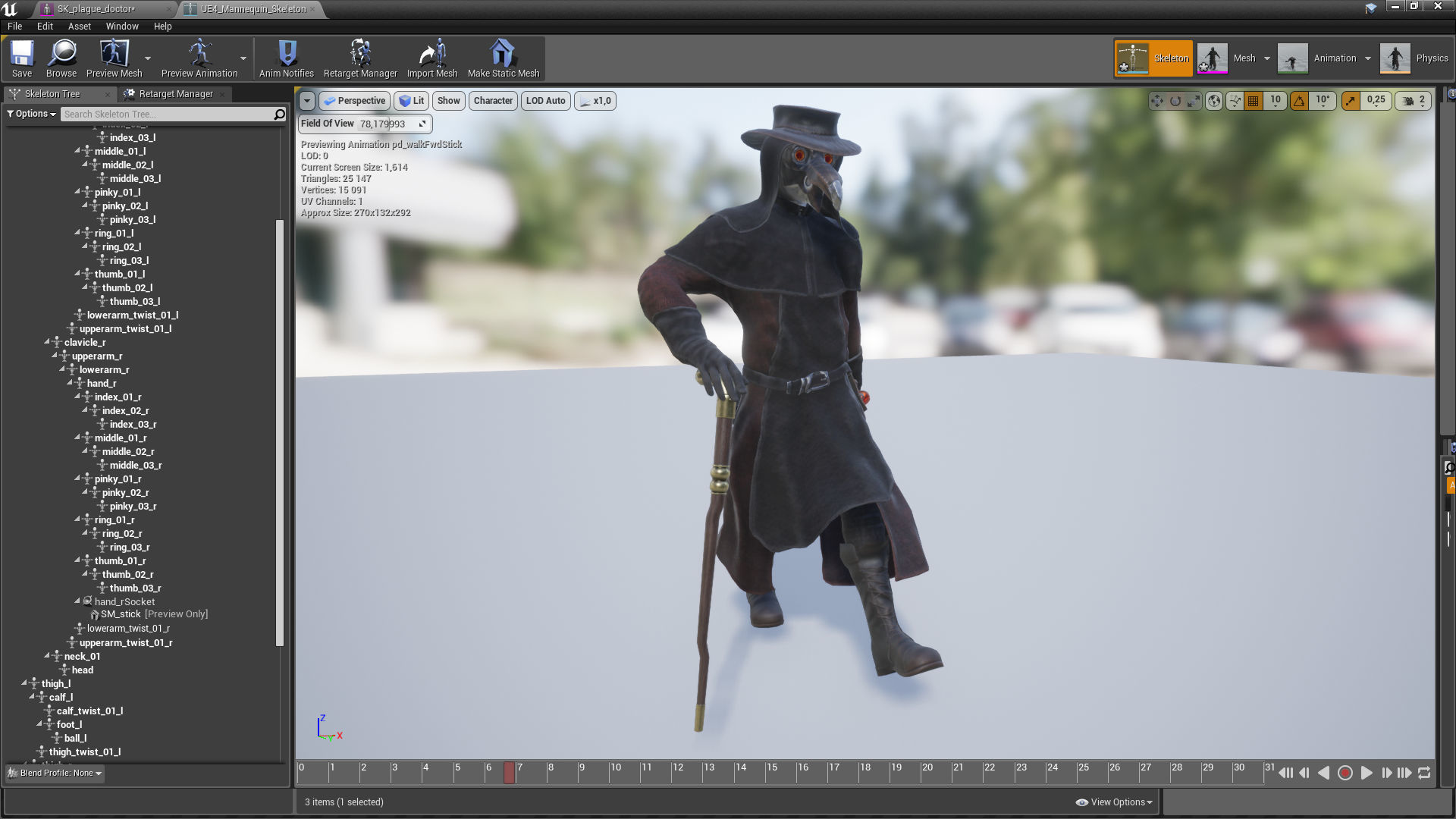Switch to Mesh editor mode
This screenshot has height=819, width=1456.
pyautogui.click(x=1228, y=58)
